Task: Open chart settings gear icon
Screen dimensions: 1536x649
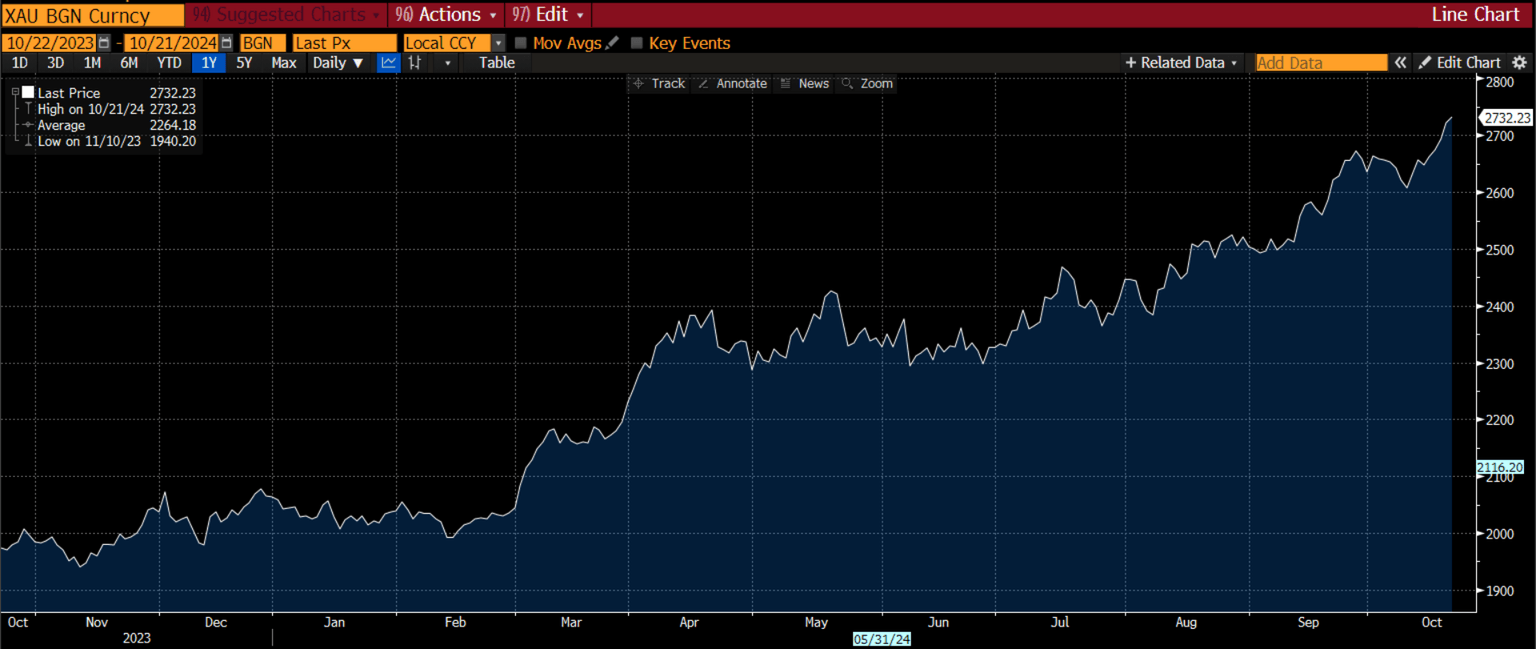Action: [x=1519, y=63]
